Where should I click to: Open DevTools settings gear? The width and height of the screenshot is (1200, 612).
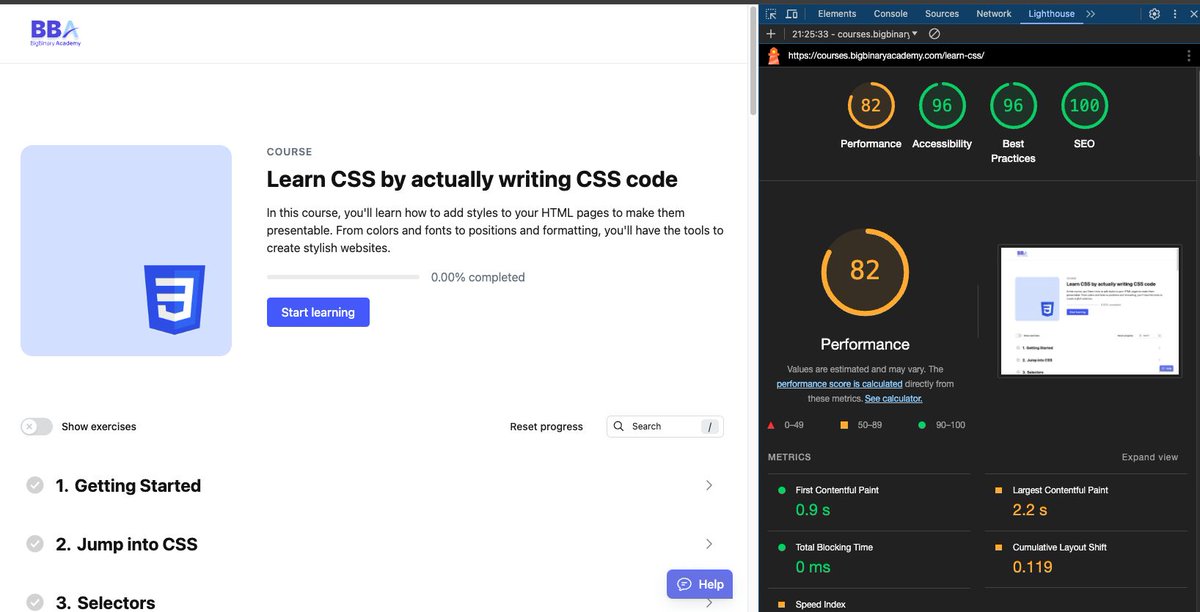click(x=1154, y=13)
